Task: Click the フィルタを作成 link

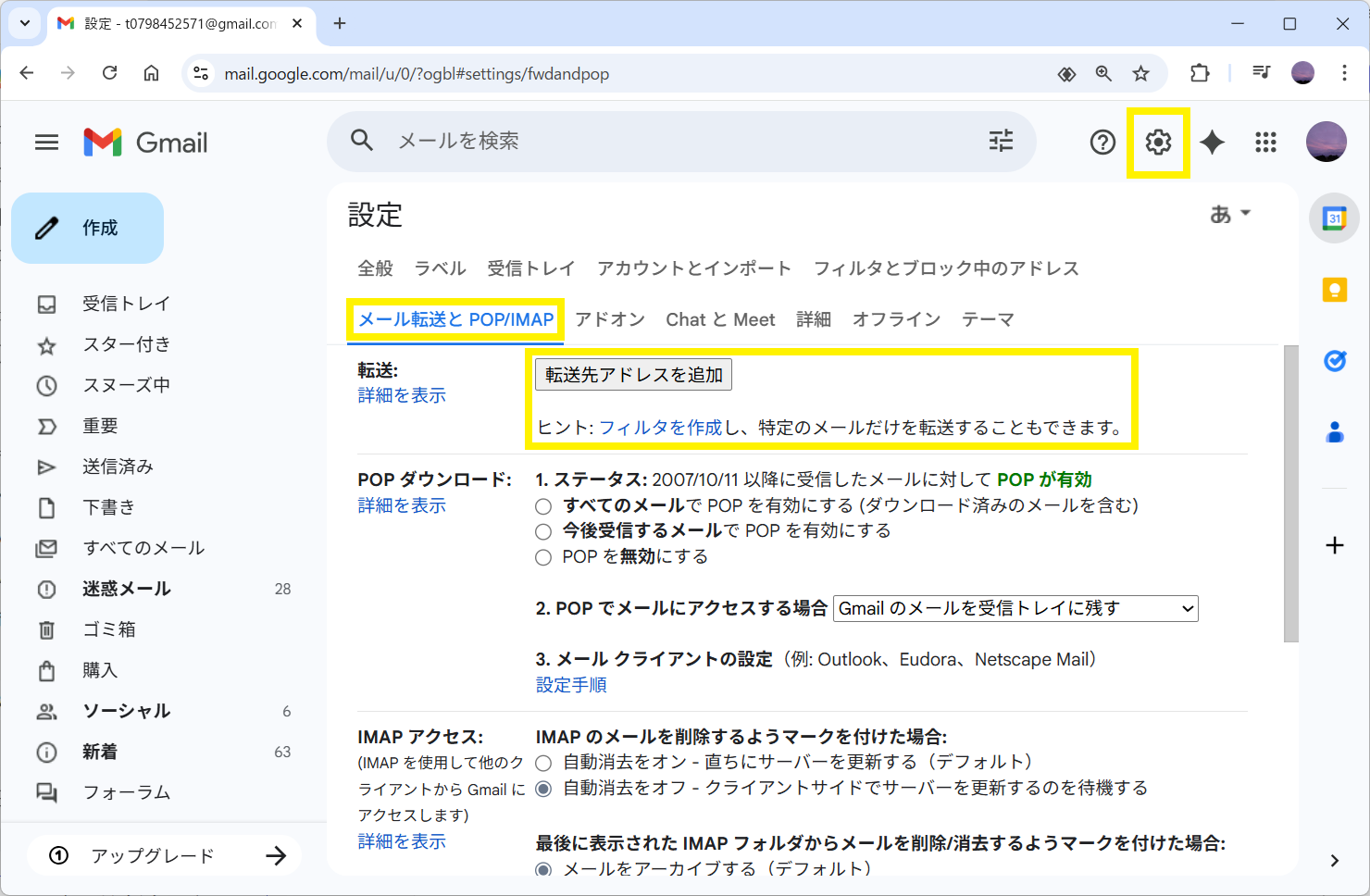Action: click(660, 428)
